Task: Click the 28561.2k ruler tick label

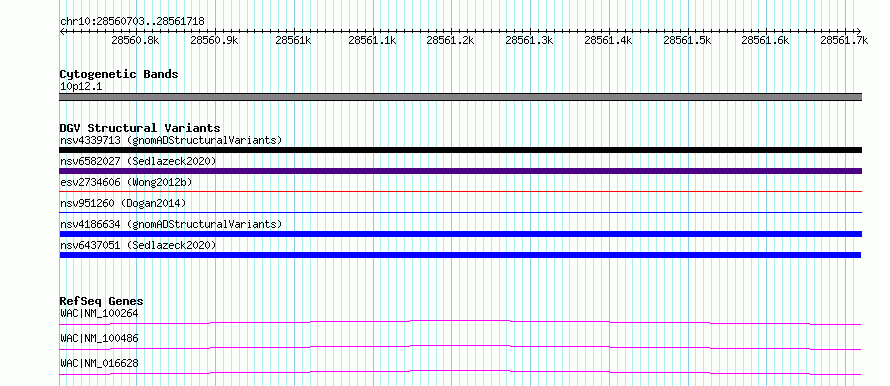Action: point(450,41)
